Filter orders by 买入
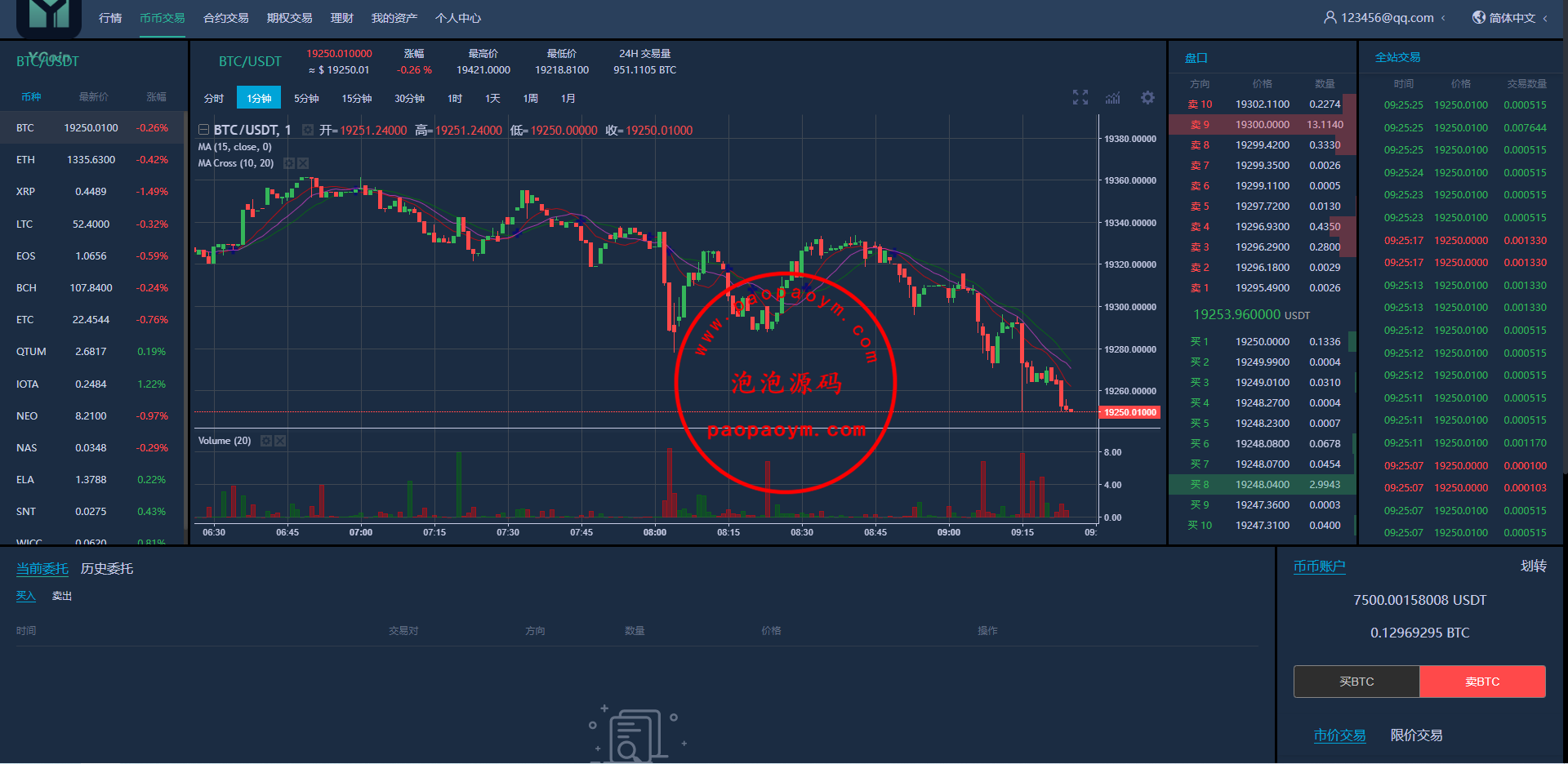The width and height of the screenshot is (1568, 764). [x=26, y=596]
